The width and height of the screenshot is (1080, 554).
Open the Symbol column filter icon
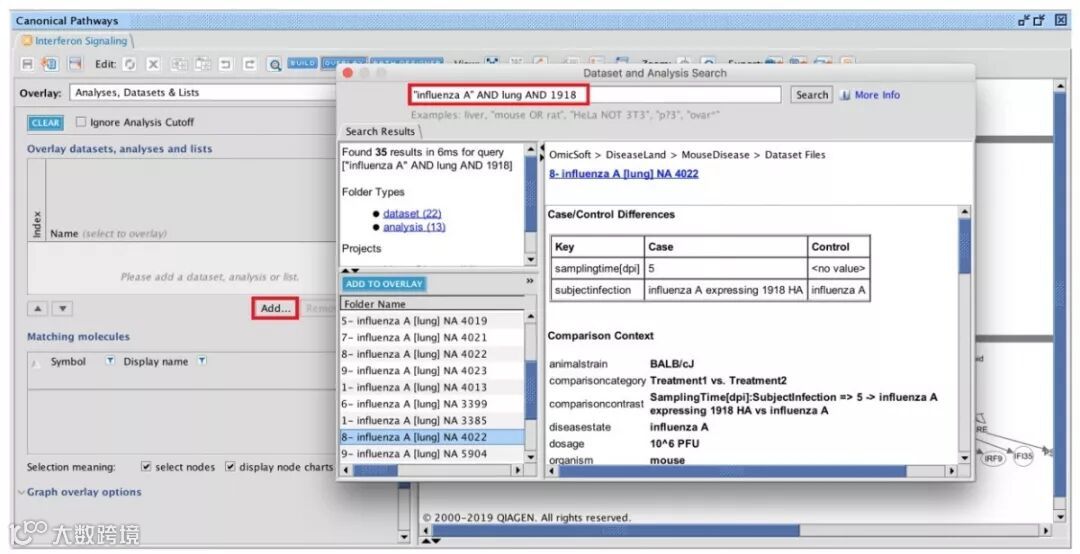tap(110, 360)
